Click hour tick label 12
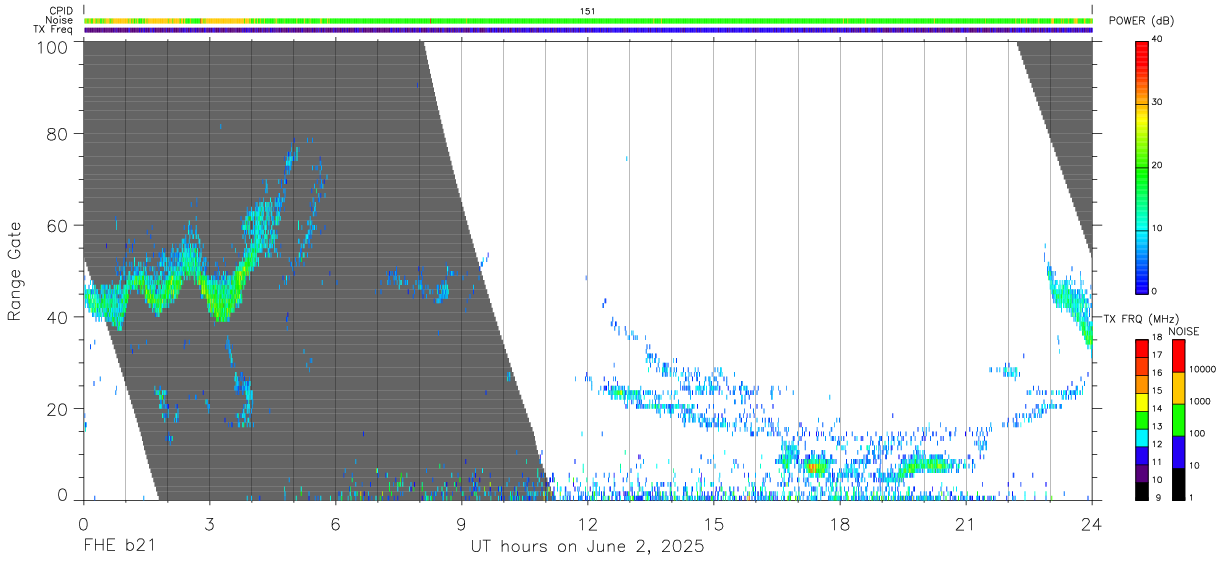The width and height of the screenshot is (1228, 567). click(588, 525)
